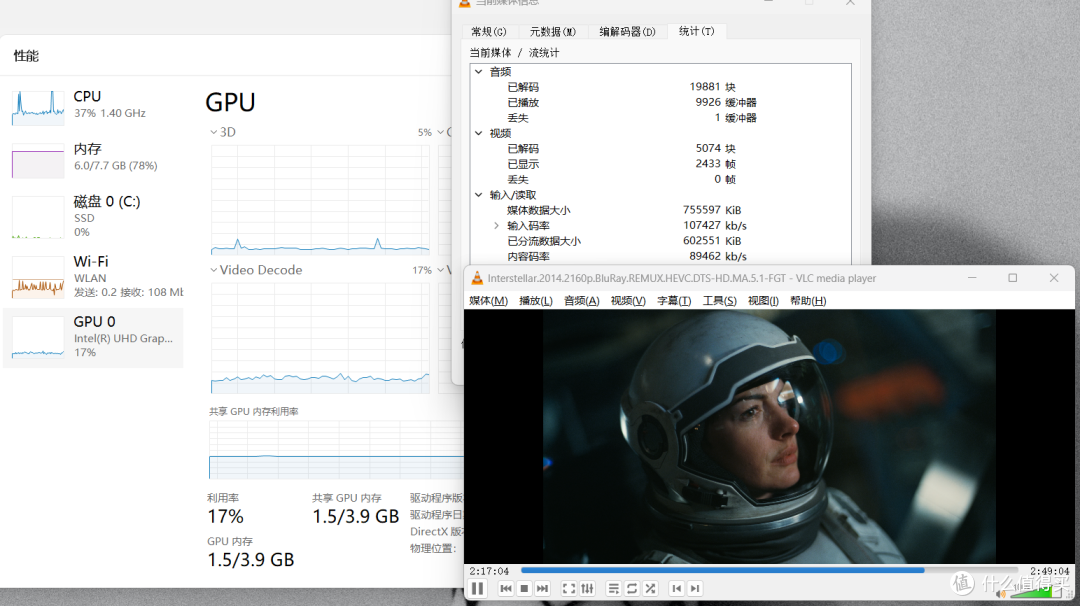Click the 3D usage graph

(320, 200)
